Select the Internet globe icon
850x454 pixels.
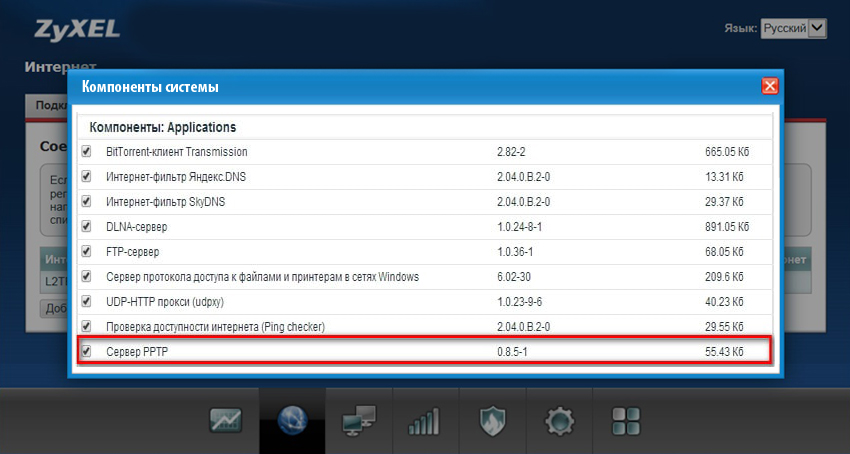point(292,420)
